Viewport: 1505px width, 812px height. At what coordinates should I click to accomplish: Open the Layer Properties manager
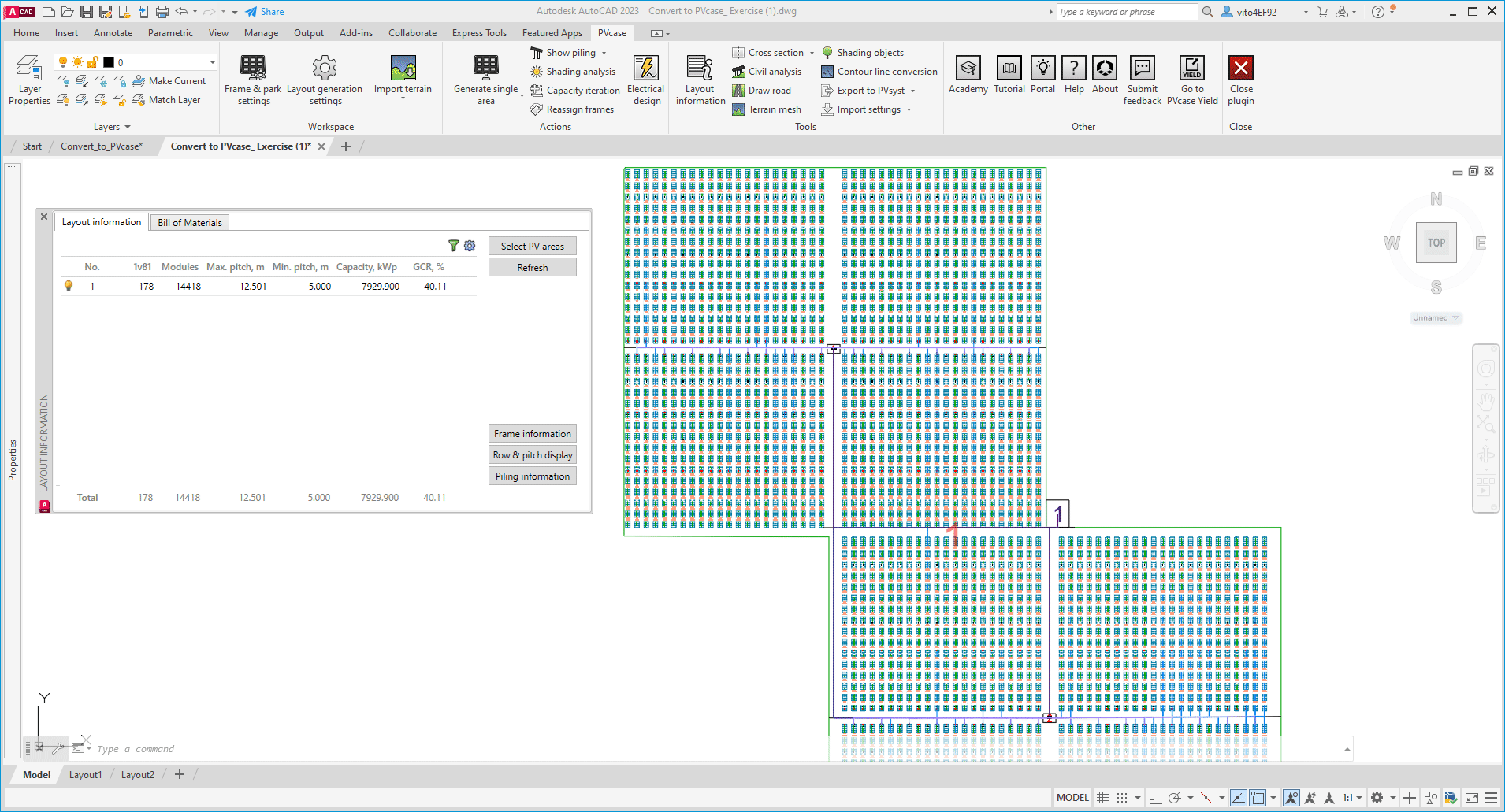[29, 80]
